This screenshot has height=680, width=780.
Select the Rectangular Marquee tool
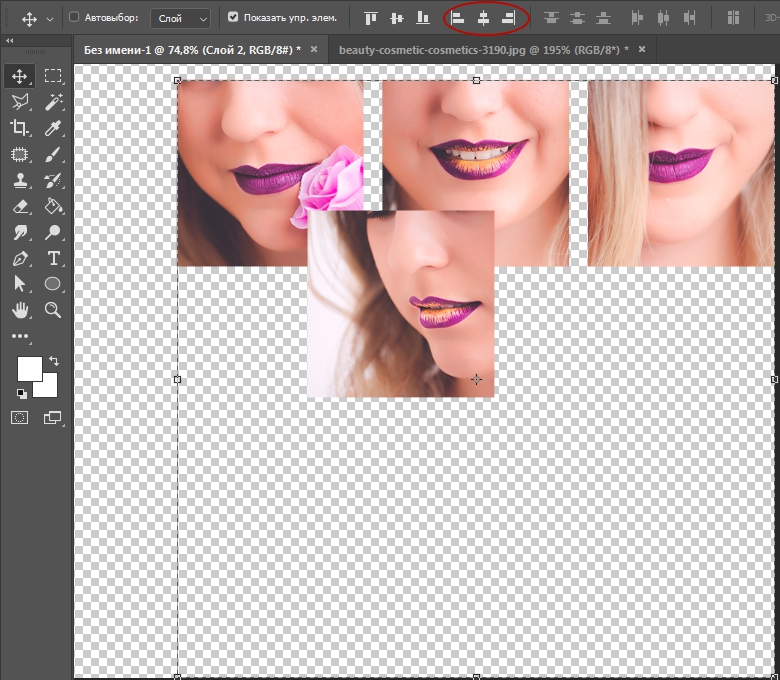point(53,76)
